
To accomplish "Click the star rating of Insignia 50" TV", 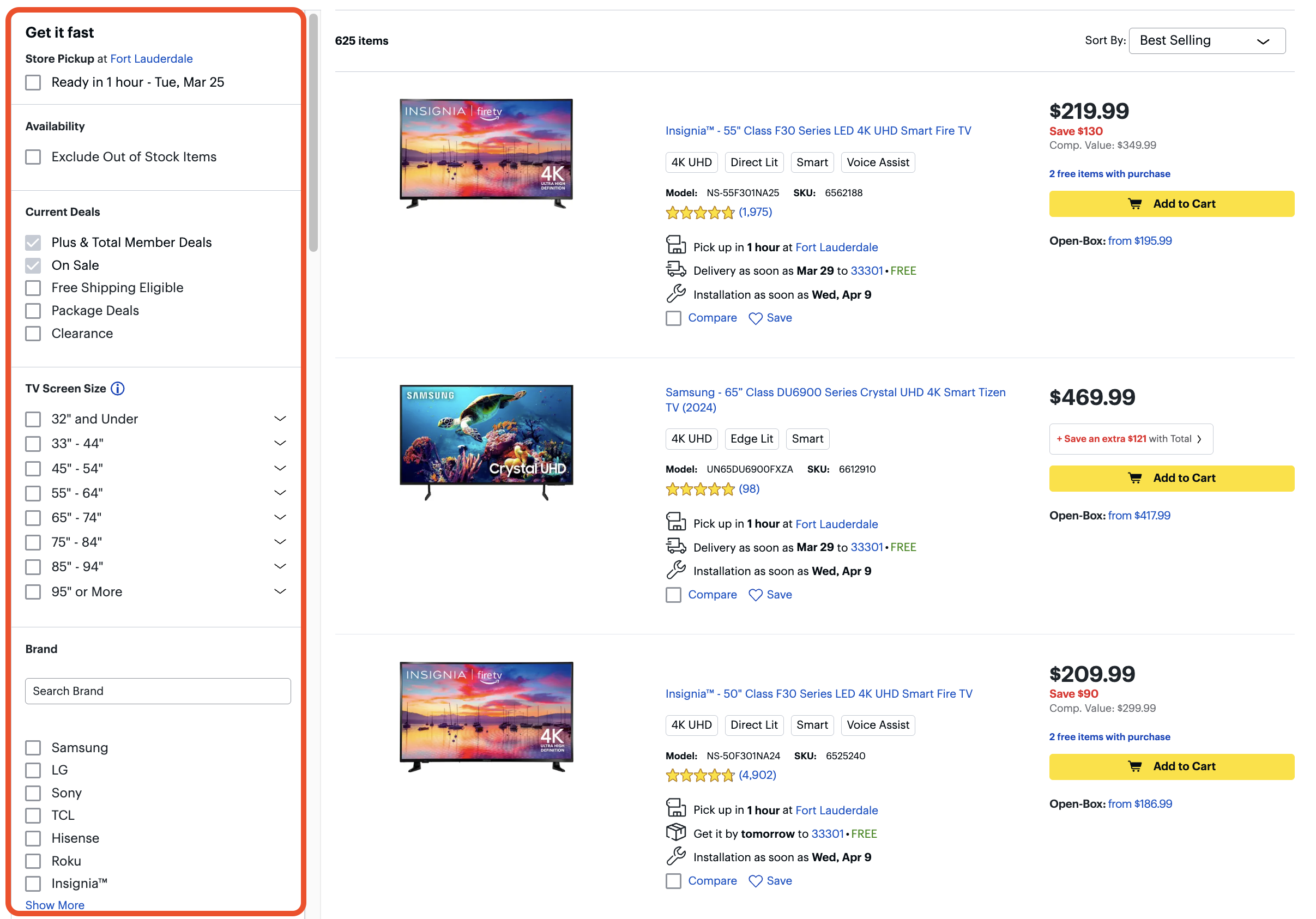I will pyautogui.click(x=700, y=776).
